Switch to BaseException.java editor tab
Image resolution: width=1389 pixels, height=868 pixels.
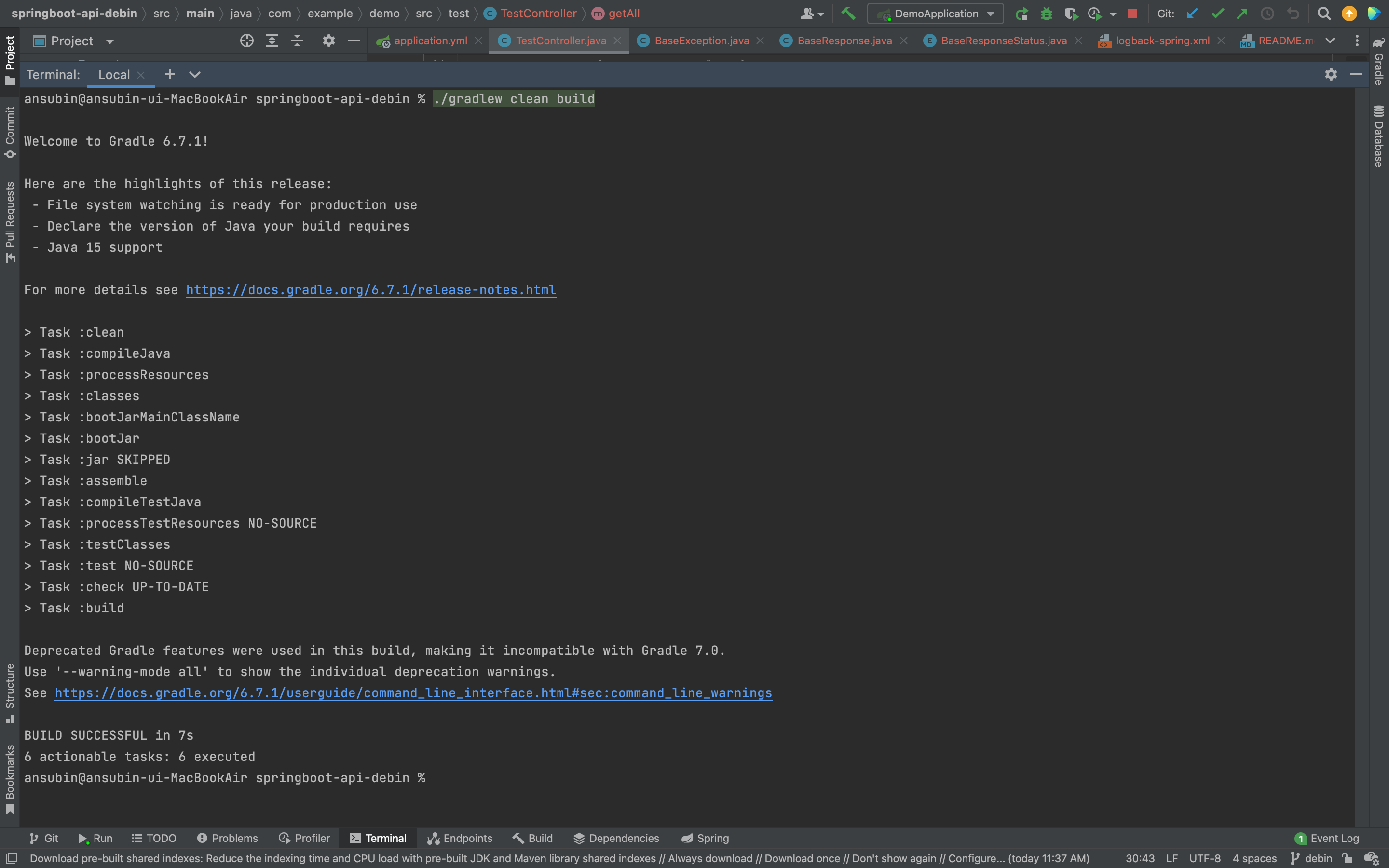pyautogui.click(x=701, y=41)
